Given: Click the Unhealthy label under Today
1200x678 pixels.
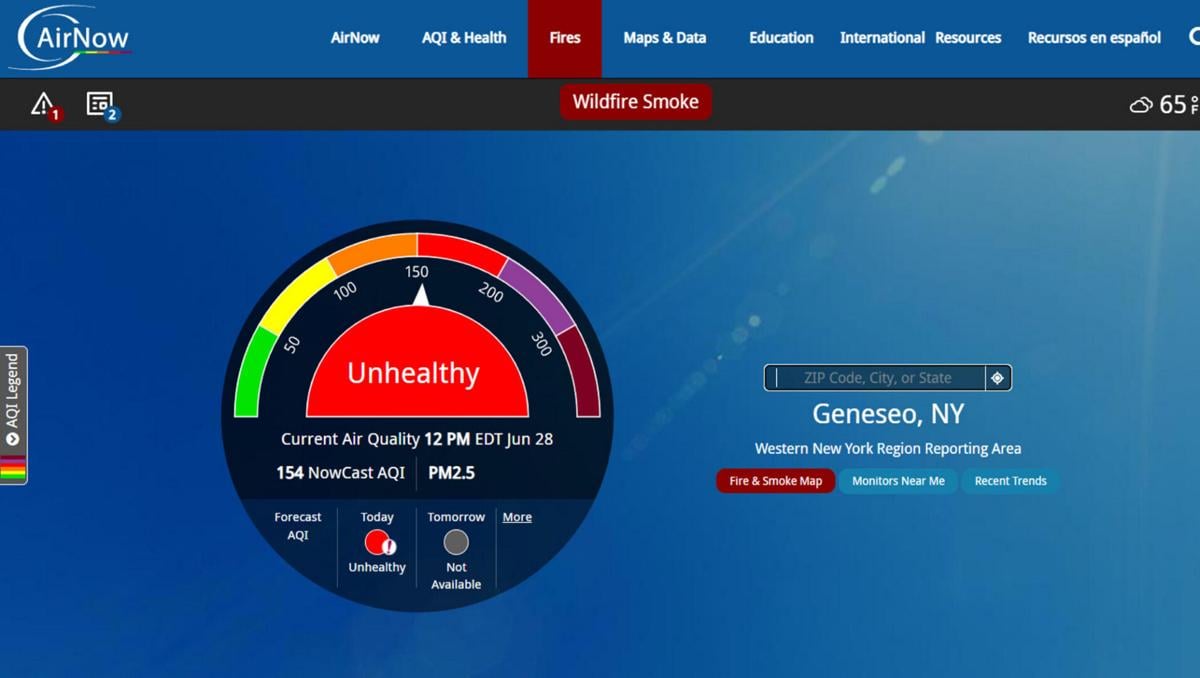Looking at the screenshot, I should click(x=377, y=567).
